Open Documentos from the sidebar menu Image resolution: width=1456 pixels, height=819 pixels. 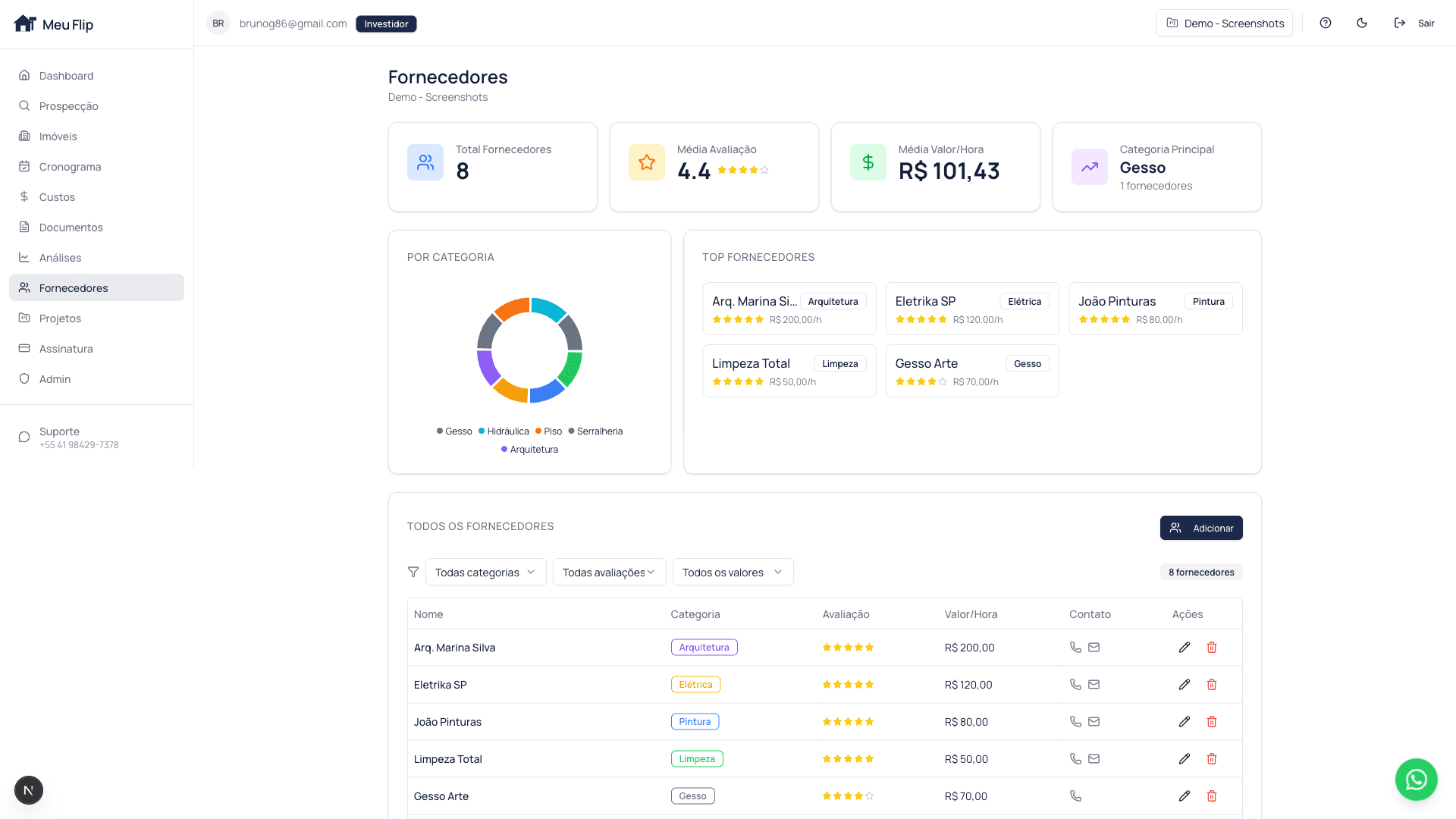click(71, 227)
